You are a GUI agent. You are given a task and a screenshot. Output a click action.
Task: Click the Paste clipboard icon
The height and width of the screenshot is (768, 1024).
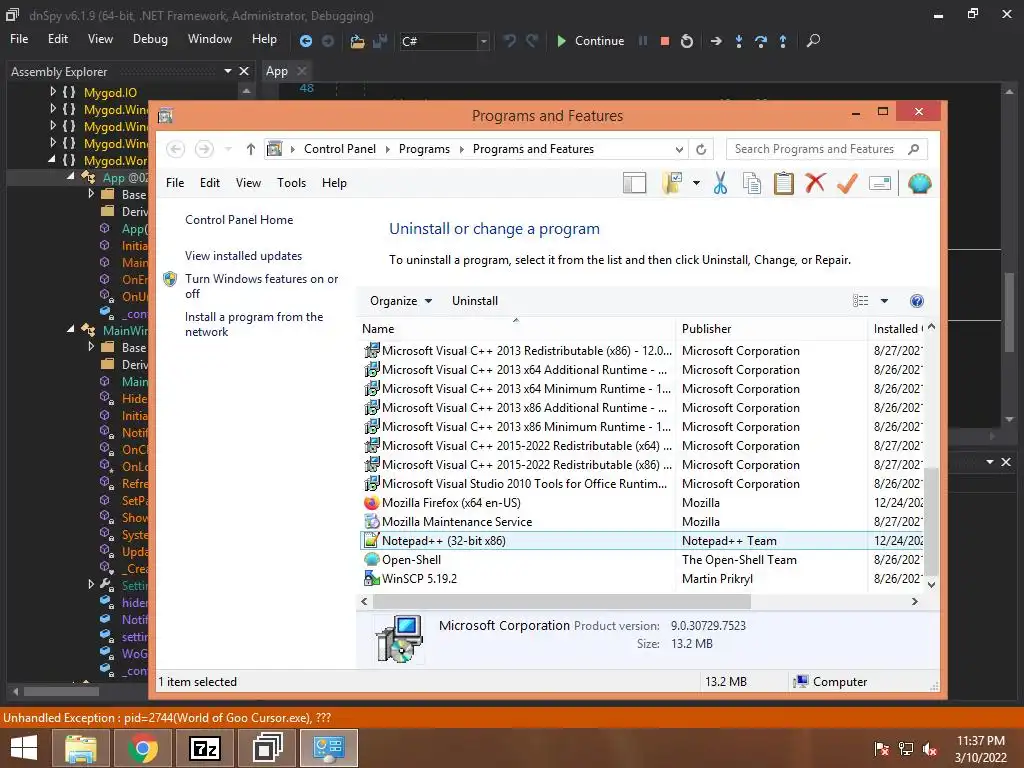[x=784, y=184]
